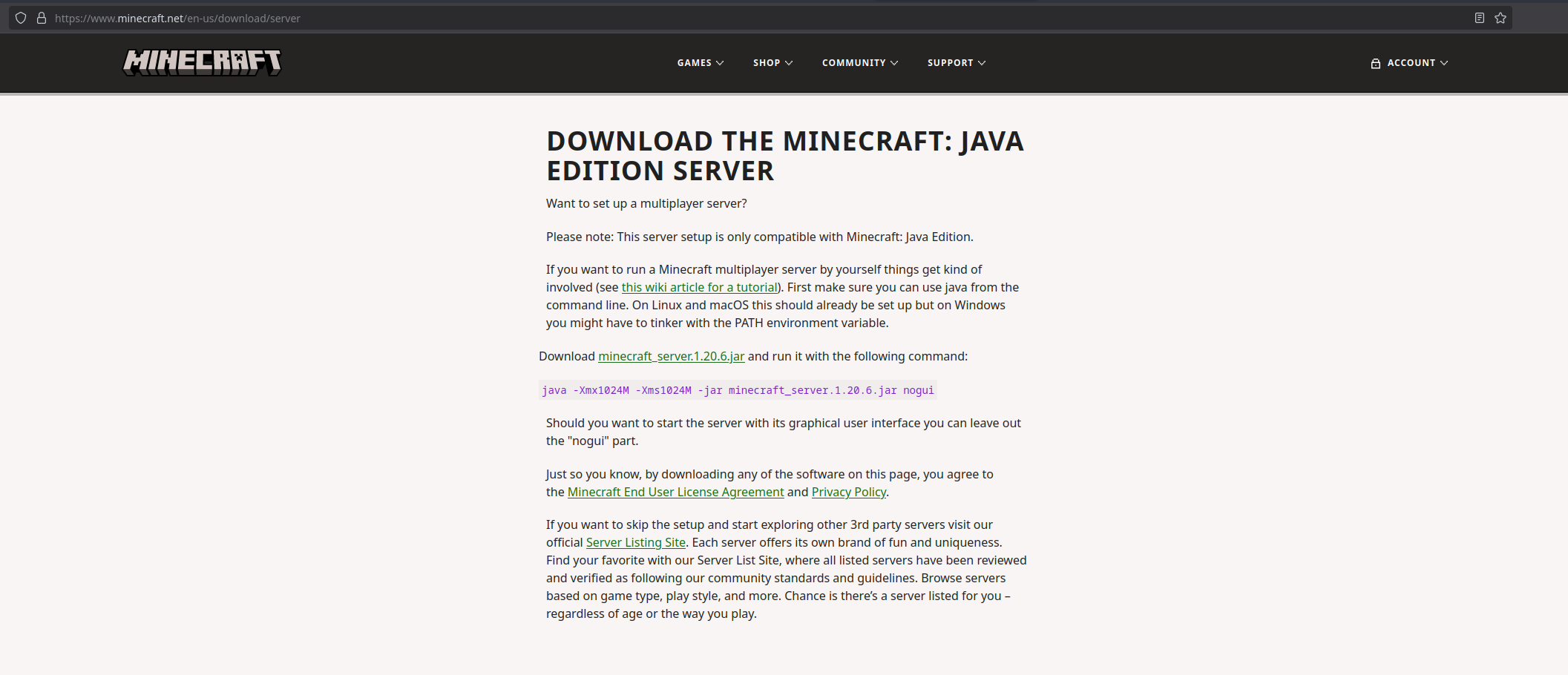The image size is (1568, 675).
Task: Expand the Support dropdown chevron
Action: tap(982, 63)
